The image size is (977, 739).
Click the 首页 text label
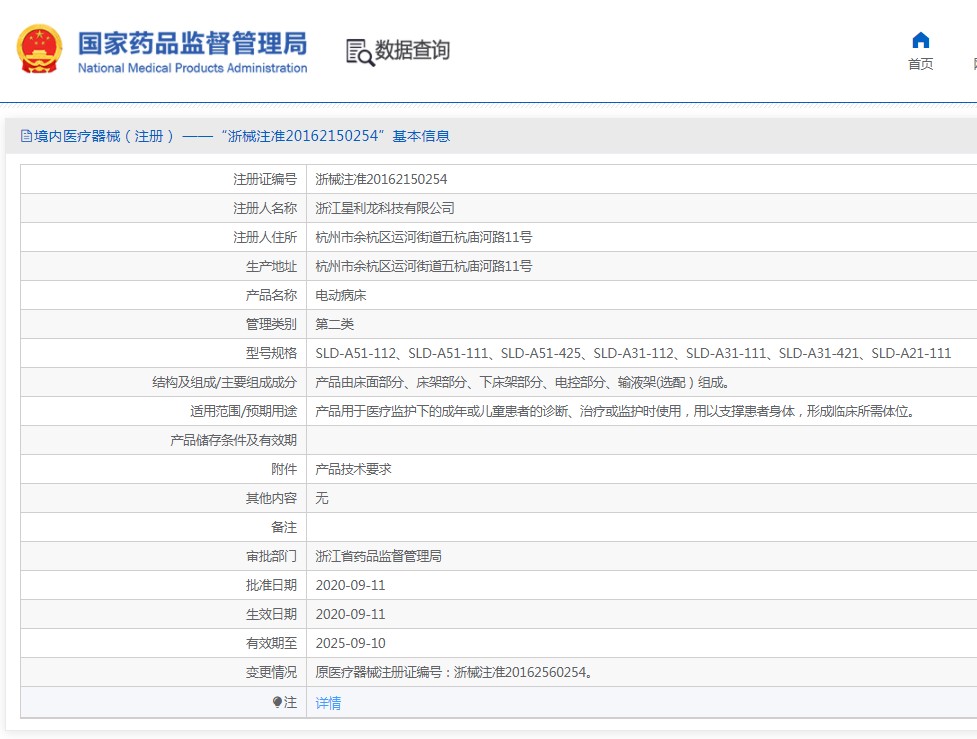pos(920,64)
